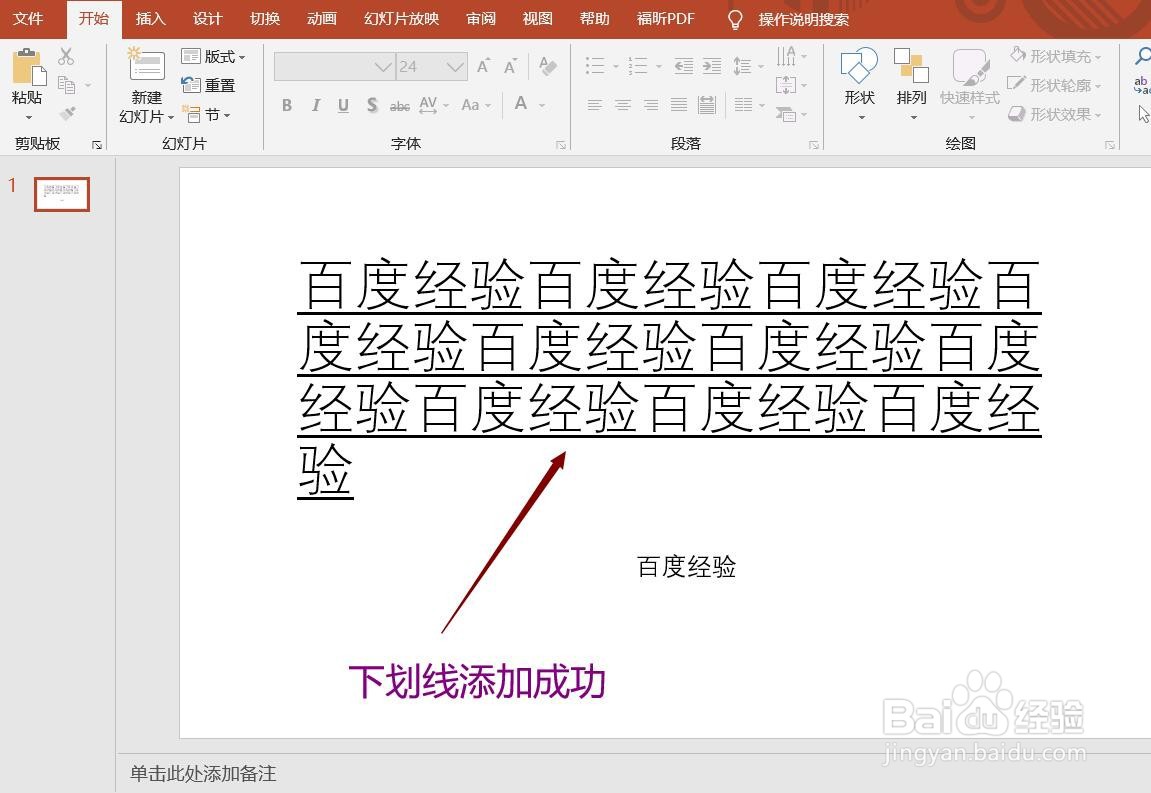
Task: Click the Cut scissors icon
Action: [x=66, y=57]
